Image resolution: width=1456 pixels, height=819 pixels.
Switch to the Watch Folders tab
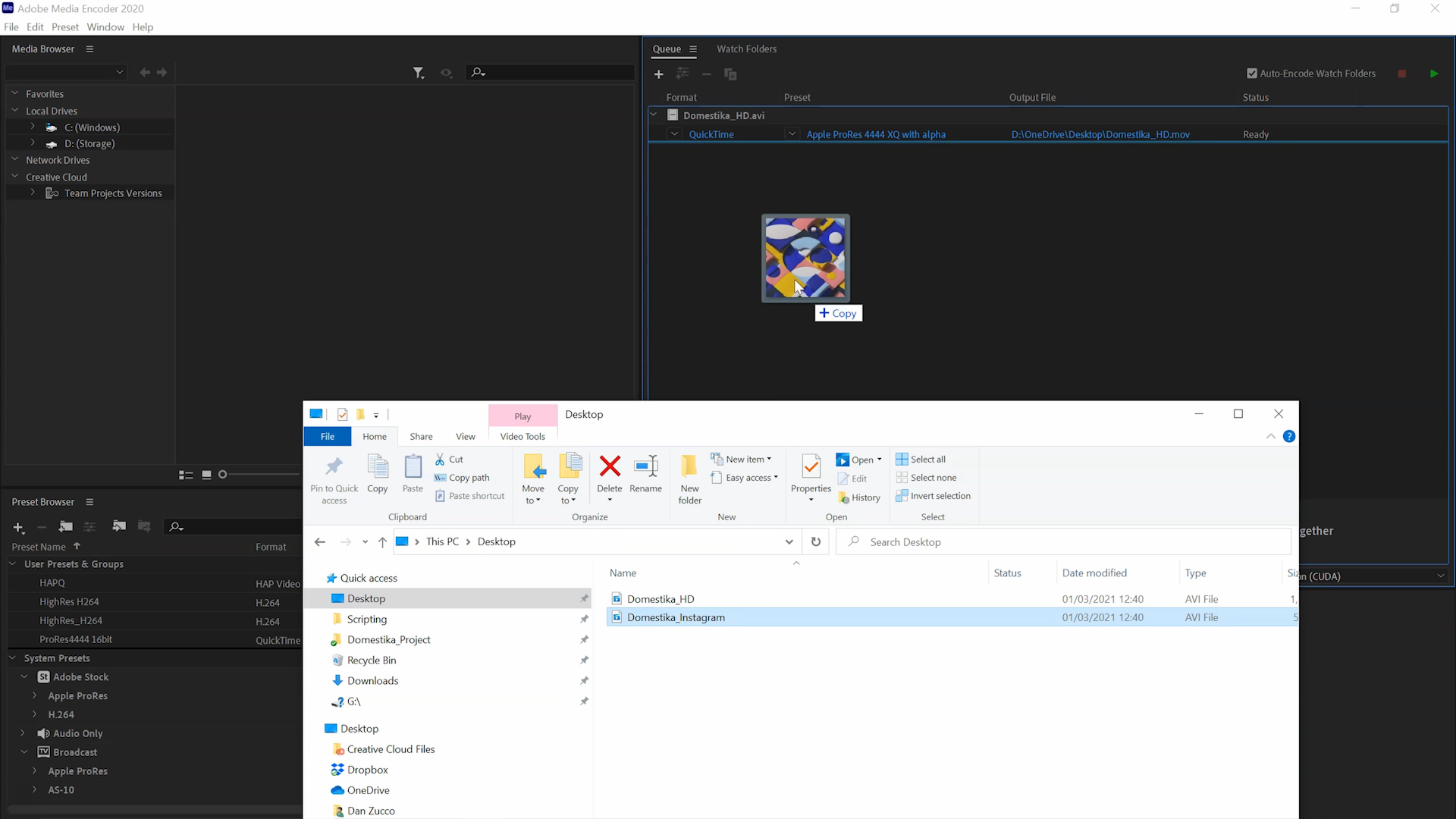[x=746, y=49]
